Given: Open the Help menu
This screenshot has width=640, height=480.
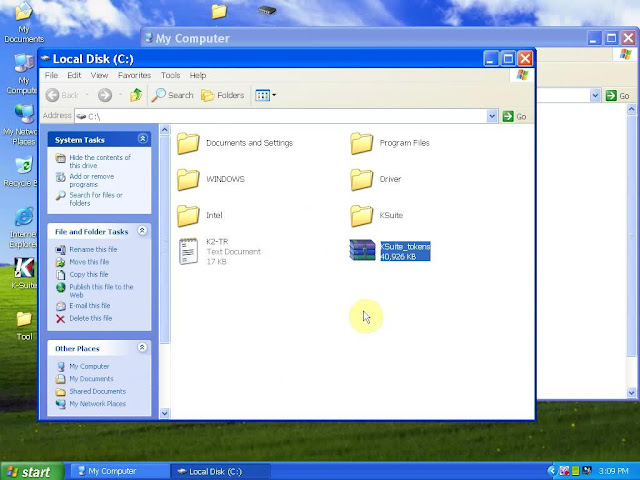Looking at the screenshot, I should [198, 75].
